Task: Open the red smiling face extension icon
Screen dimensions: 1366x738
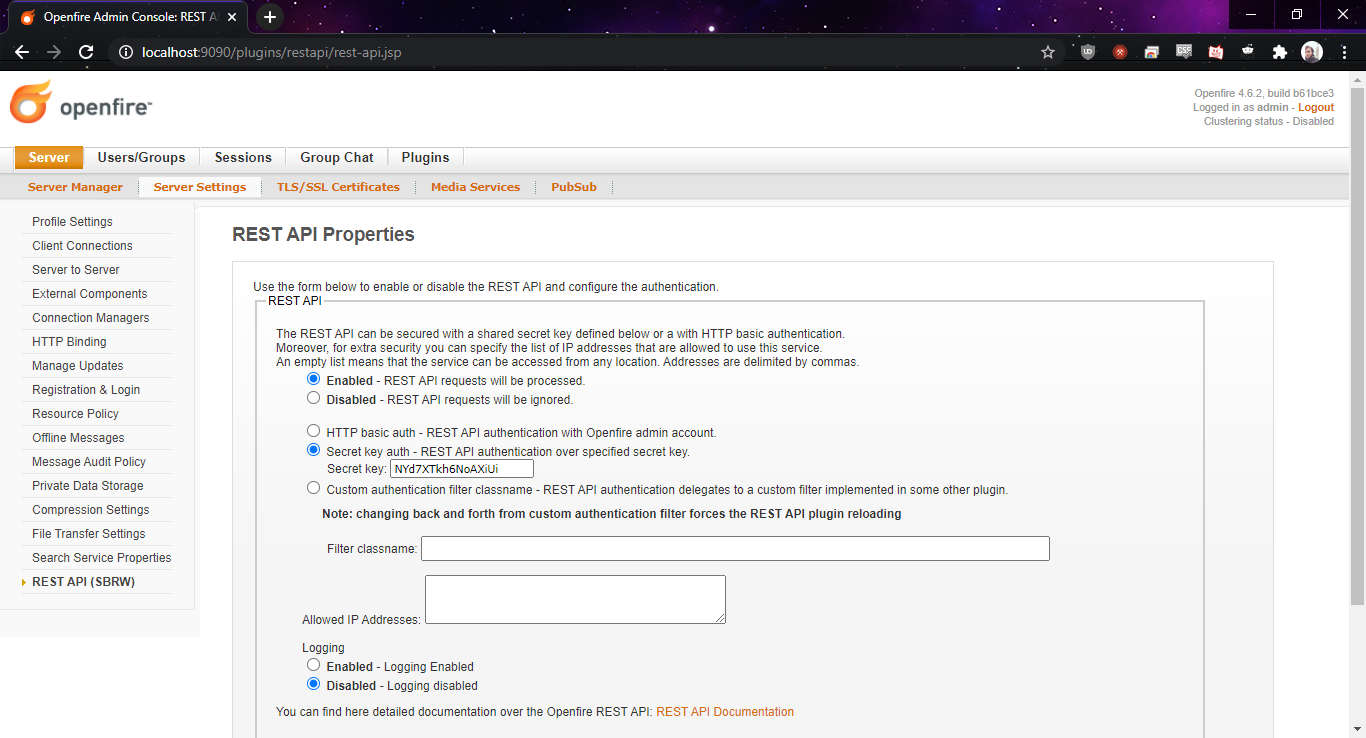Action: [x=1216, y=52]
